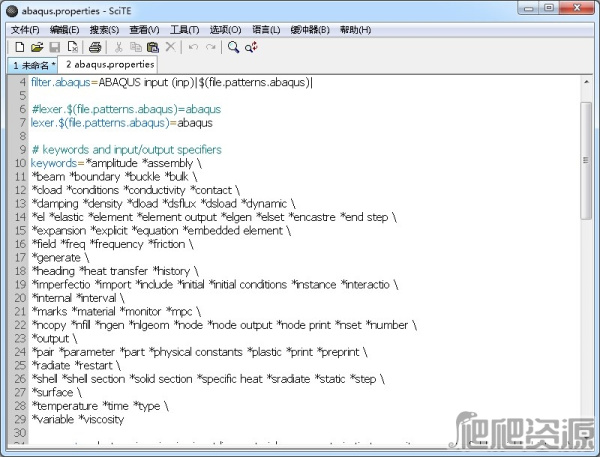Click the Open file folder icon
The height and width of the screenshot is (457, 600).
pyautogui.click(x=37, y=47)
